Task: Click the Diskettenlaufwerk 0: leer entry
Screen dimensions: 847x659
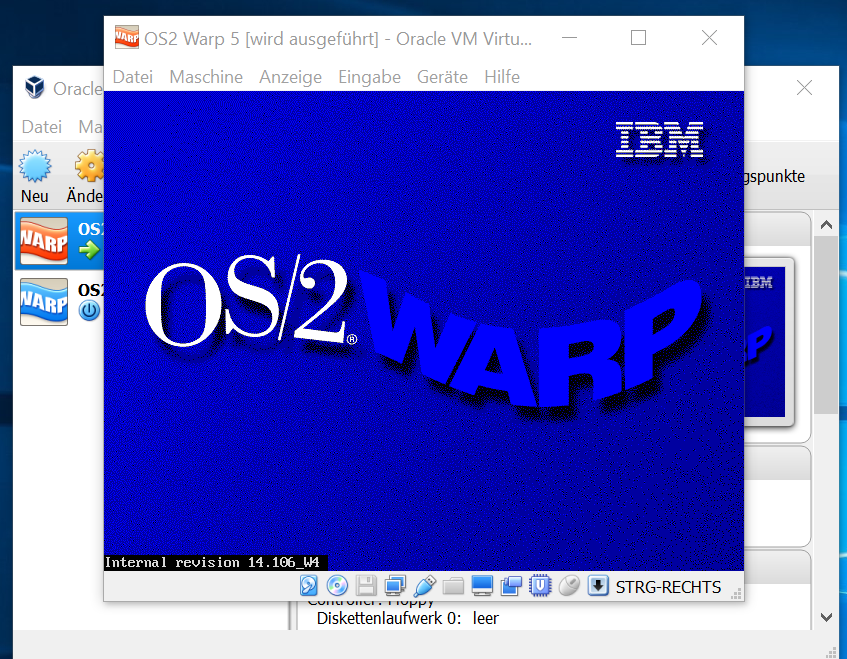Action: (x=407, y=618)
